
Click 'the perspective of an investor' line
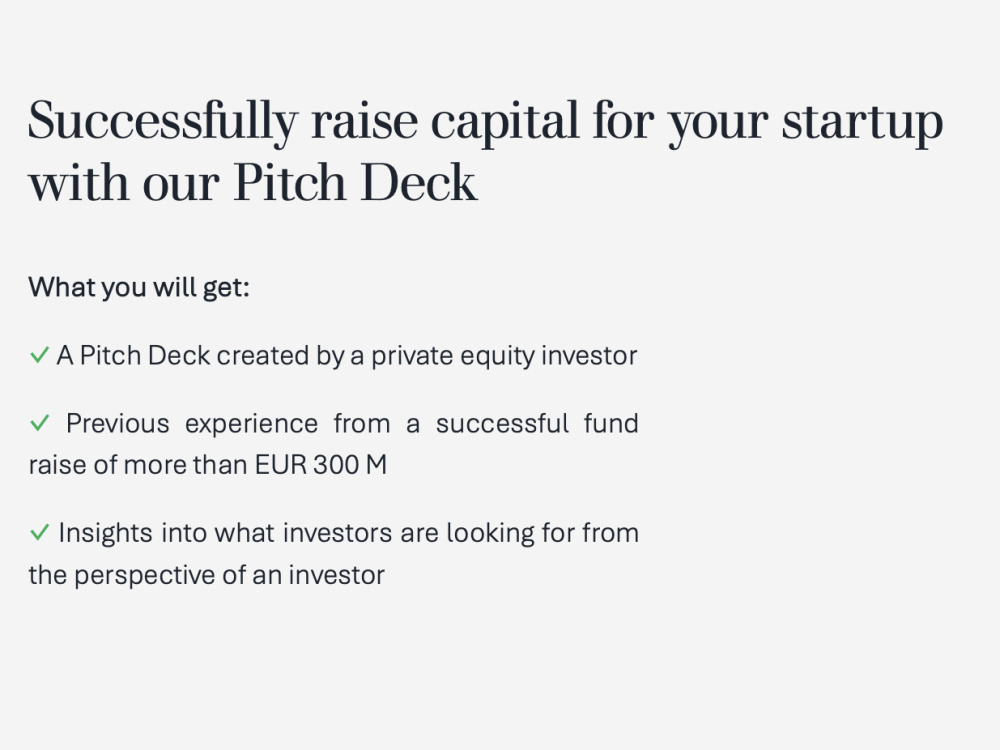point(207,575)
